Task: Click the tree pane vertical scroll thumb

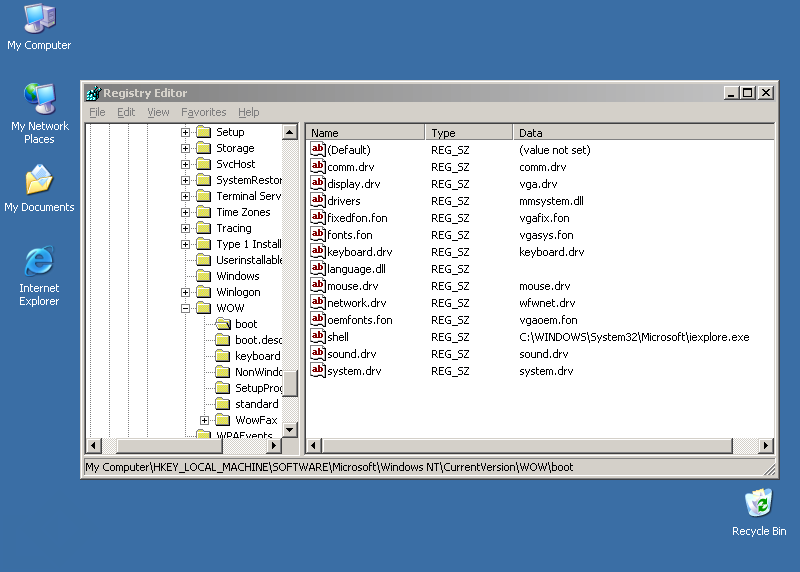Action: tap(290, 383)
